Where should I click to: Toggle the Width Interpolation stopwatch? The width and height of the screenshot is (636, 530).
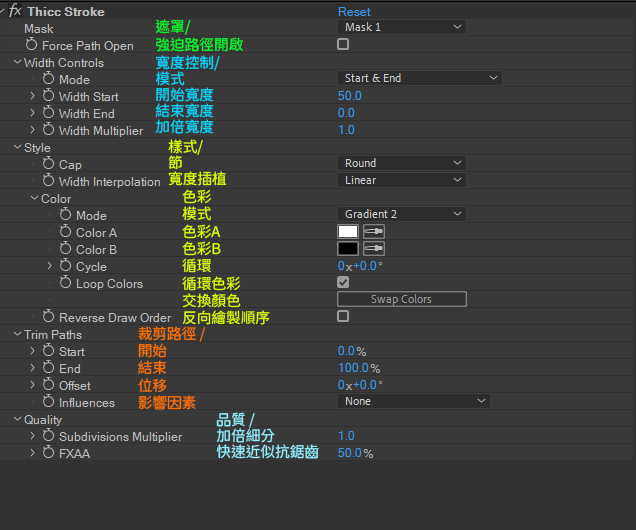pos(48,180)
